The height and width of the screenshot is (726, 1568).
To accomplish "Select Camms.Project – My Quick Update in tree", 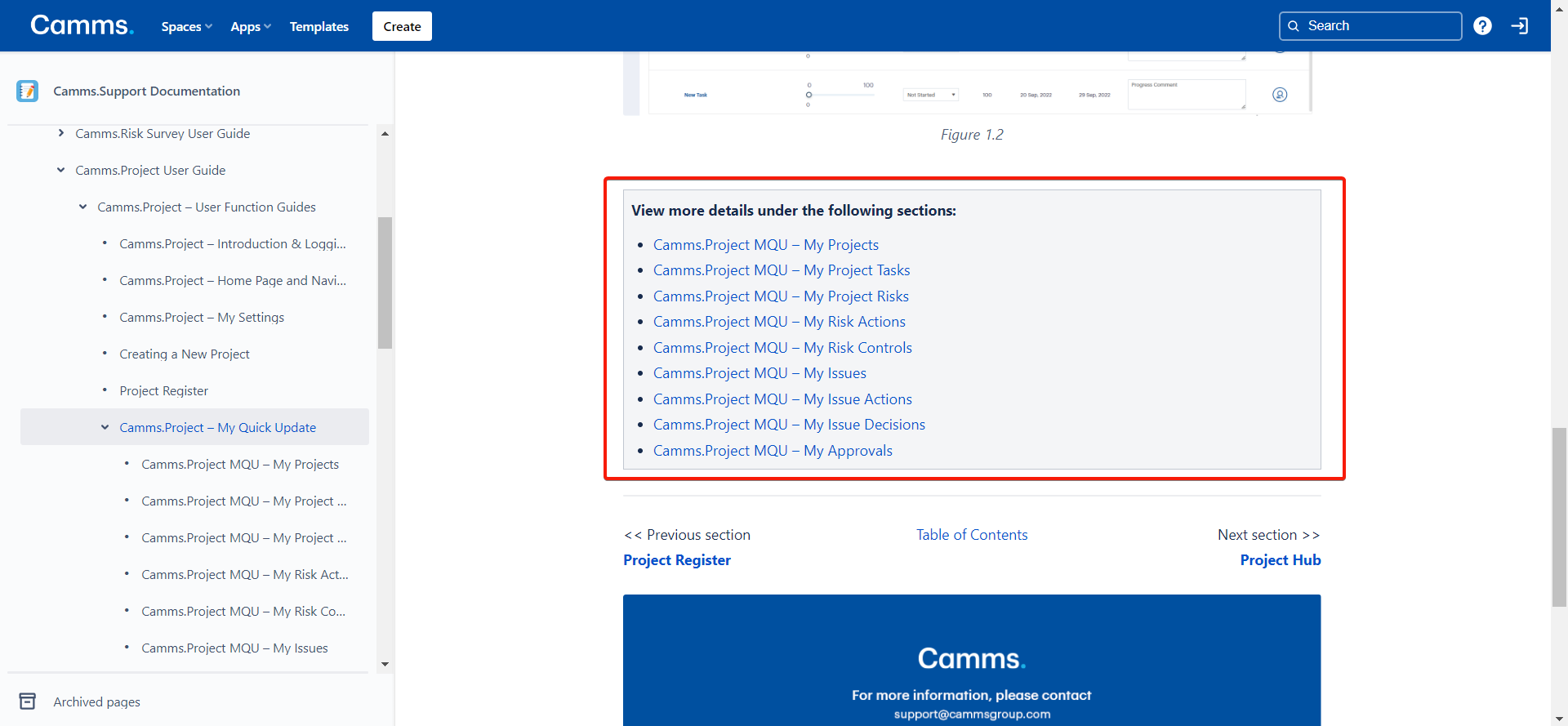I will 217,427.
